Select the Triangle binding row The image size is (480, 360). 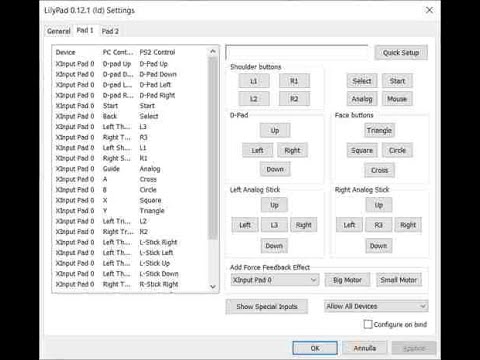[130, 211]
